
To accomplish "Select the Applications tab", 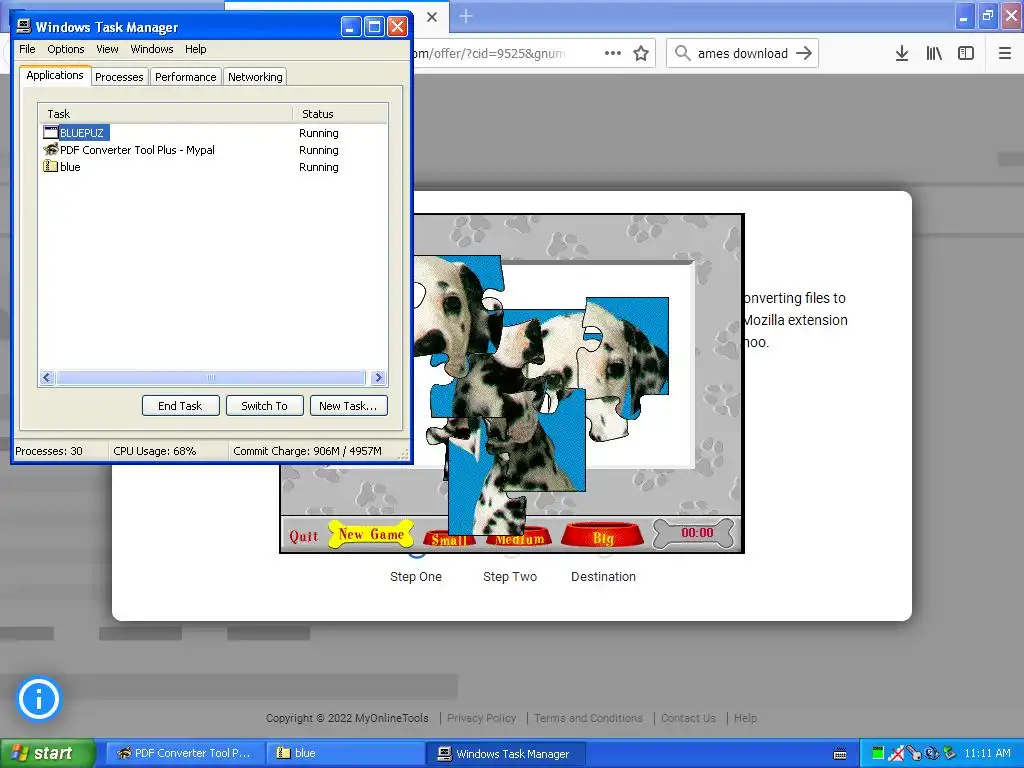I will pos(55,75).
